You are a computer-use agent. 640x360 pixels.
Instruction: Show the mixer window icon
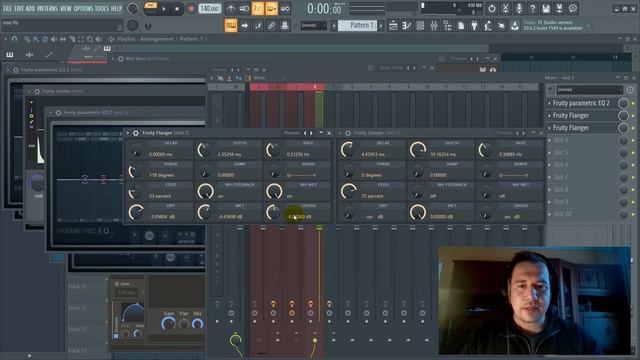tap(434, 26)
